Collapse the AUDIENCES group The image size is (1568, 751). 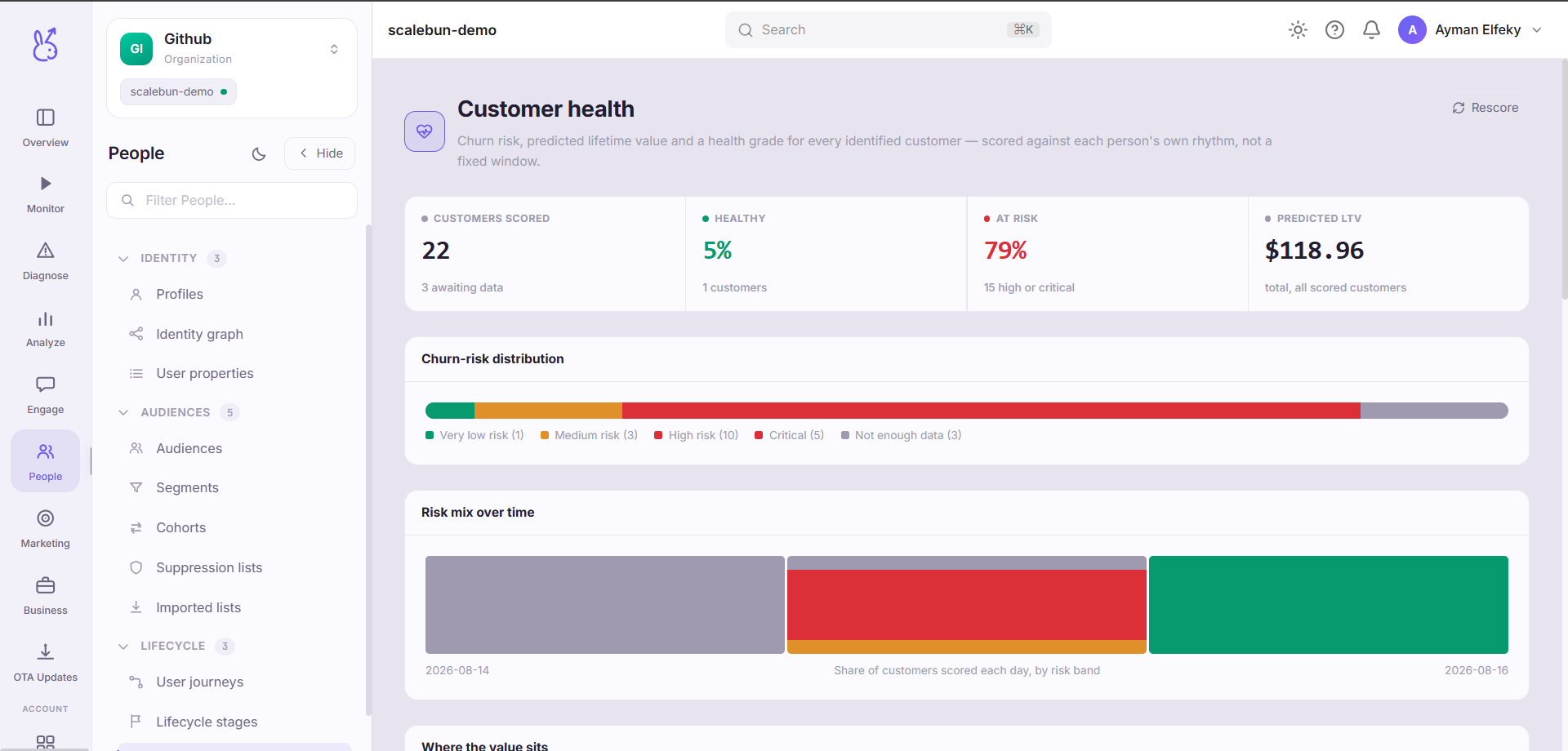point(123,412)
